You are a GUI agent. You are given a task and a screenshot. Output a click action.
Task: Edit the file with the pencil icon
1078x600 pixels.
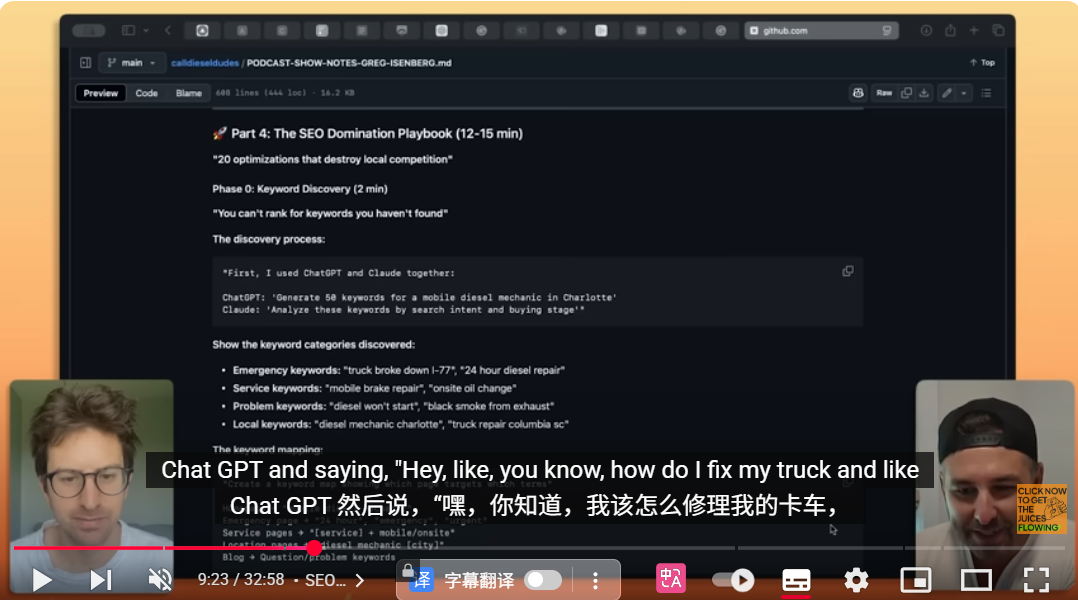(x=947, y=93)
